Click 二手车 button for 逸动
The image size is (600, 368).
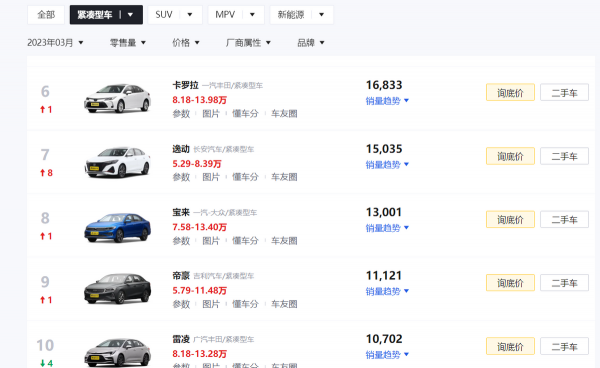tap(564, 156)
